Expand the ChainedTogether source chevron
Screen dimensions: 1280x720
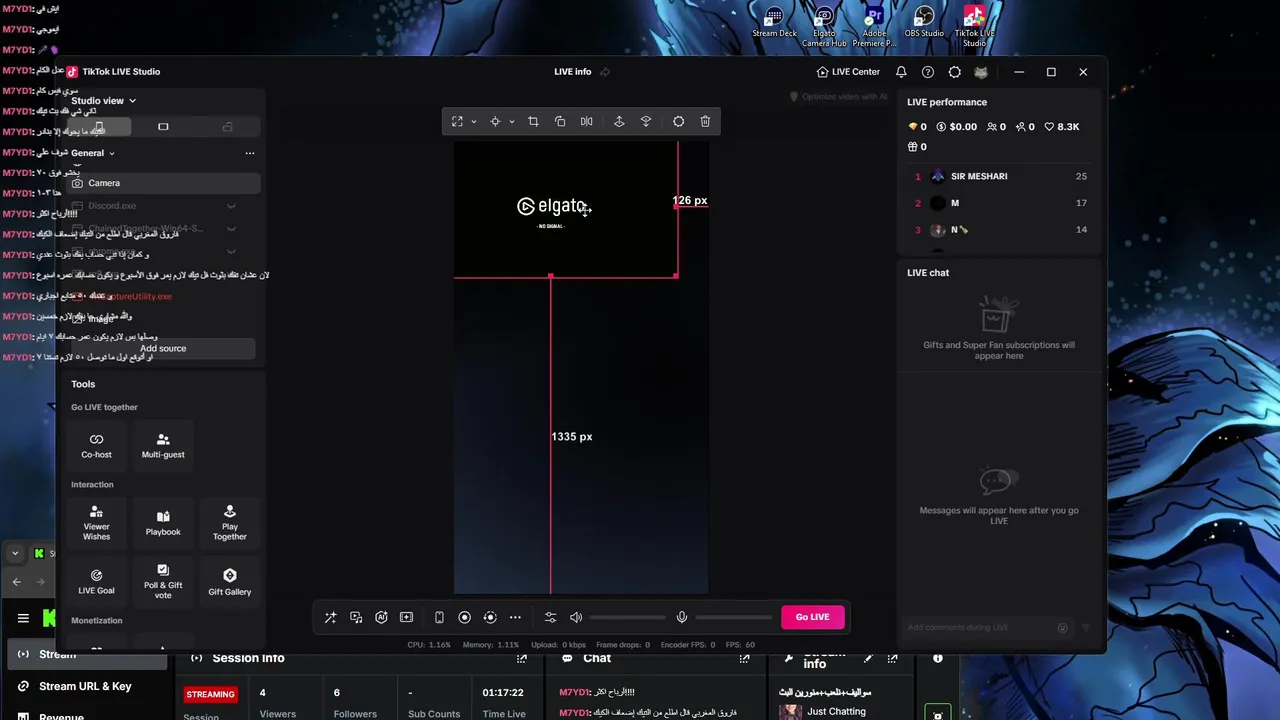[x=231, y=229]
